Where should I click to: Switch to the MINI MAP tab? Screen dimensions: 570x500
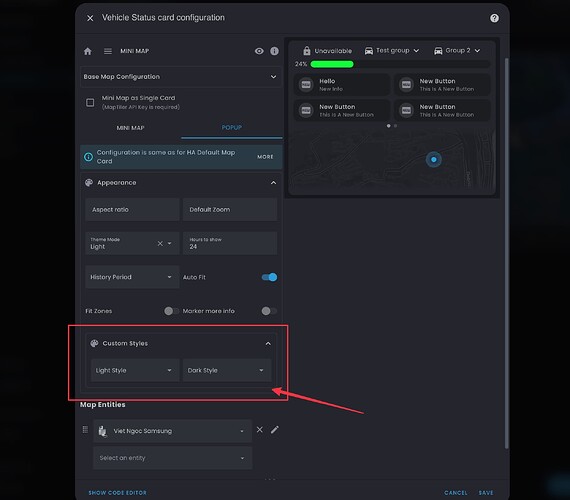pos(131,128)
